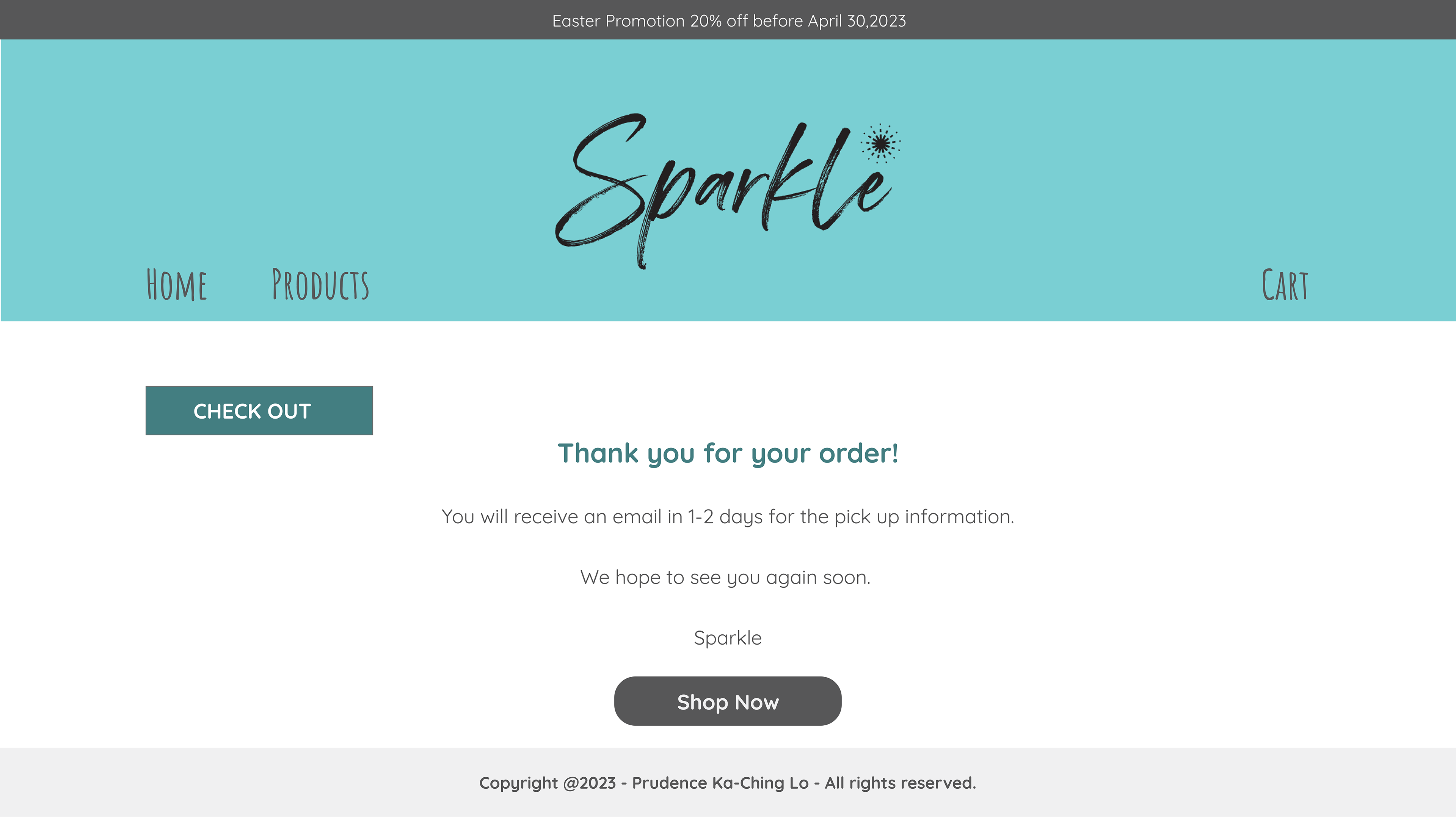
Task: Click the pick up information email message
Action: [x=728, y=517]
